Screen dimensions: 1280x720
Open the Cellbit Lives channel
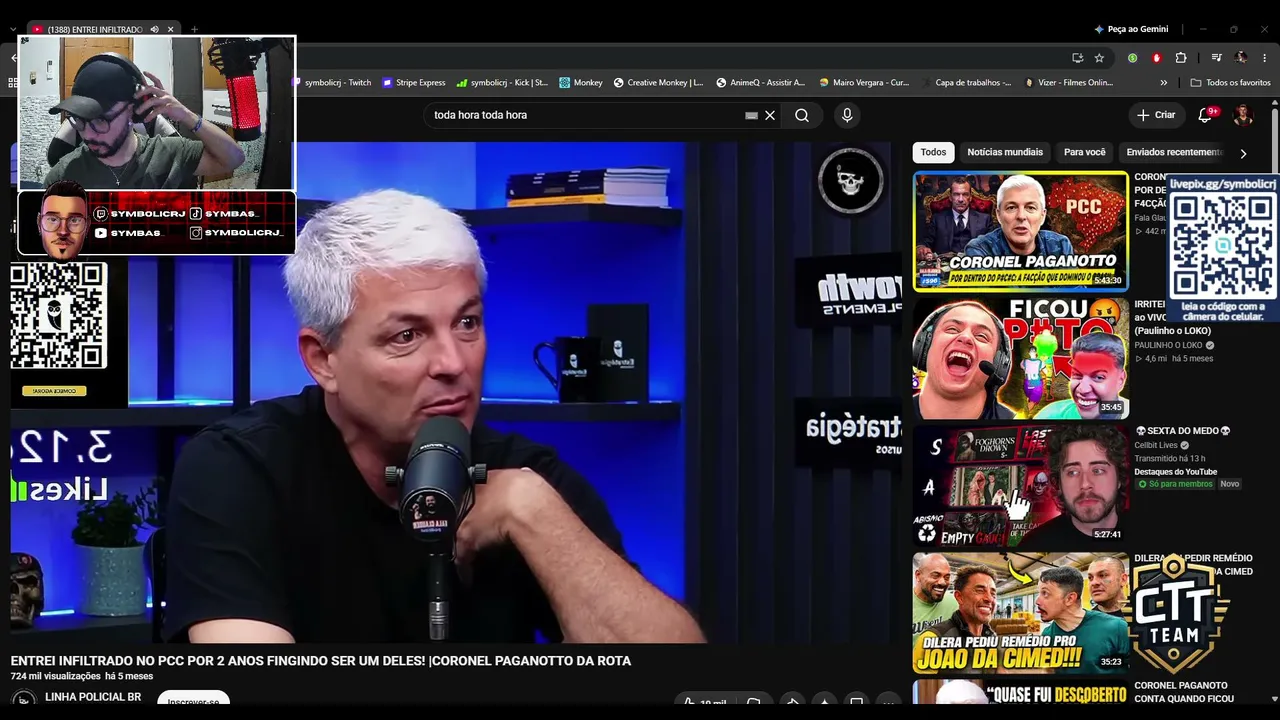[x=1155, y=445]
